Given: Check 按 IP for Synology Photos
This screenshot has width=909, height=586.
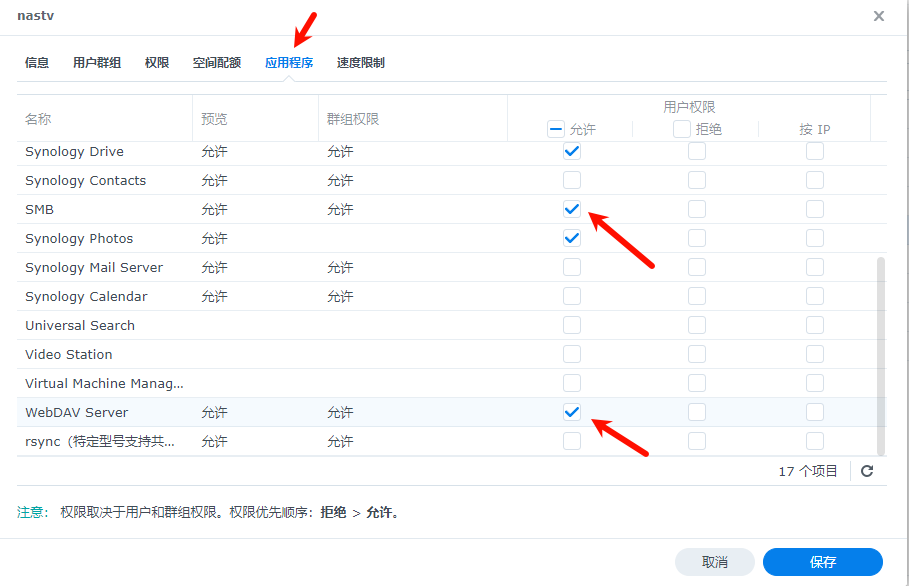Looking at the screenshot, I should [x=815, y=238].
